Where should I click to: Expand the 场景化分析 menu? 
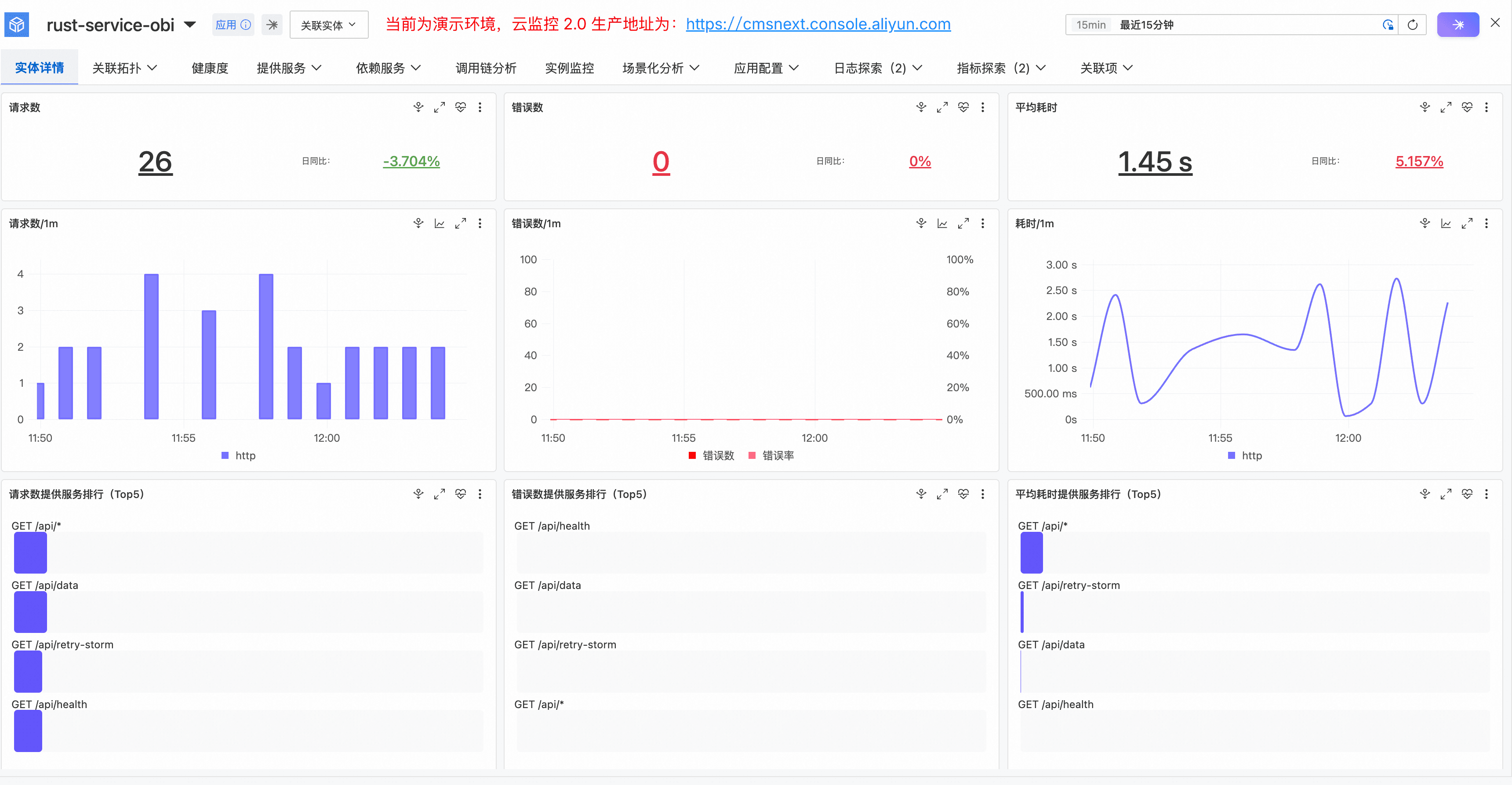click(x=661, y=68)
